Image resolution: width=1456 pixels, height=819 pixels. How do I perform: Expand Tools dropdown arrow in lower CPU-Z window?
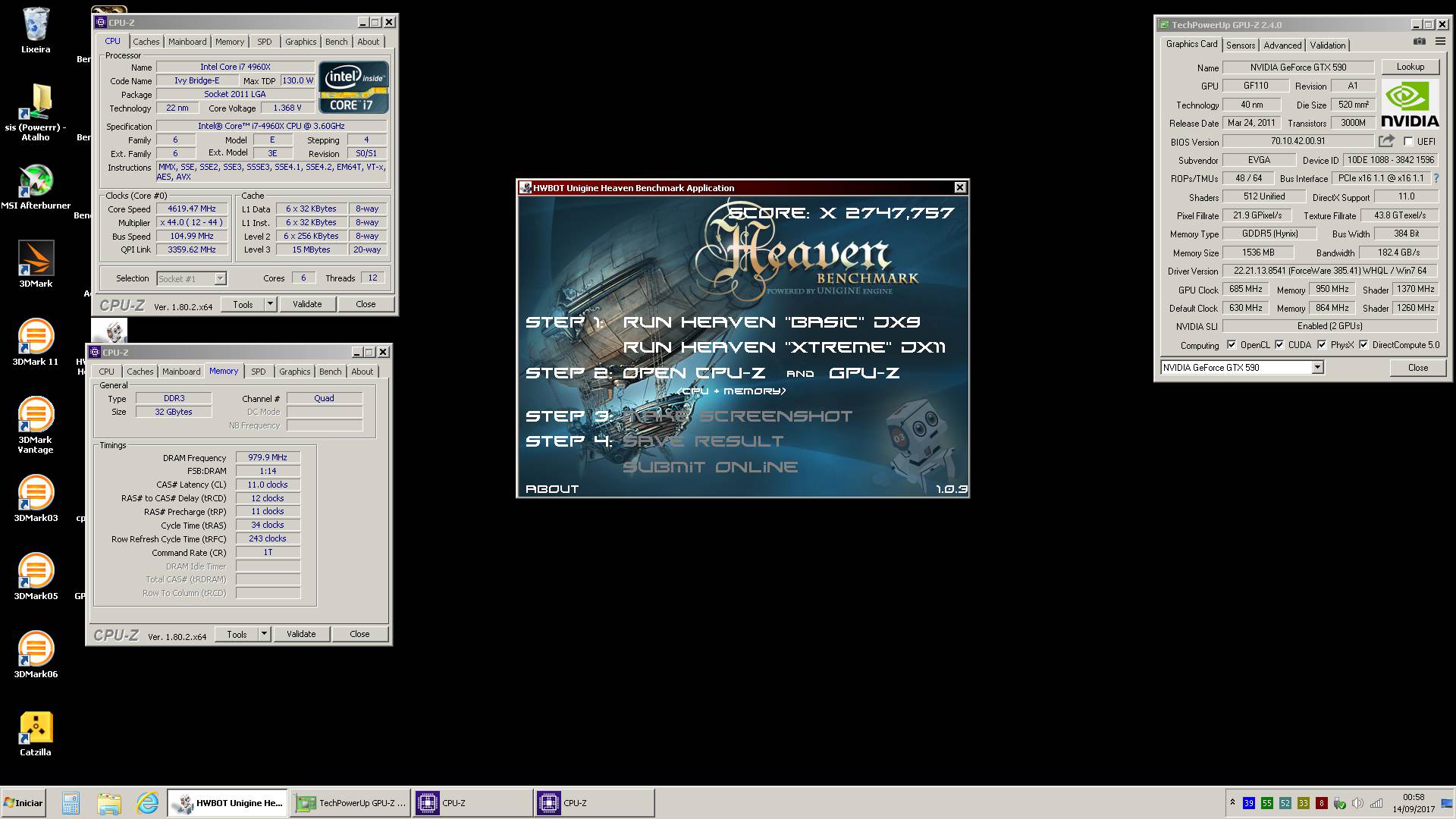click(264, 634)
